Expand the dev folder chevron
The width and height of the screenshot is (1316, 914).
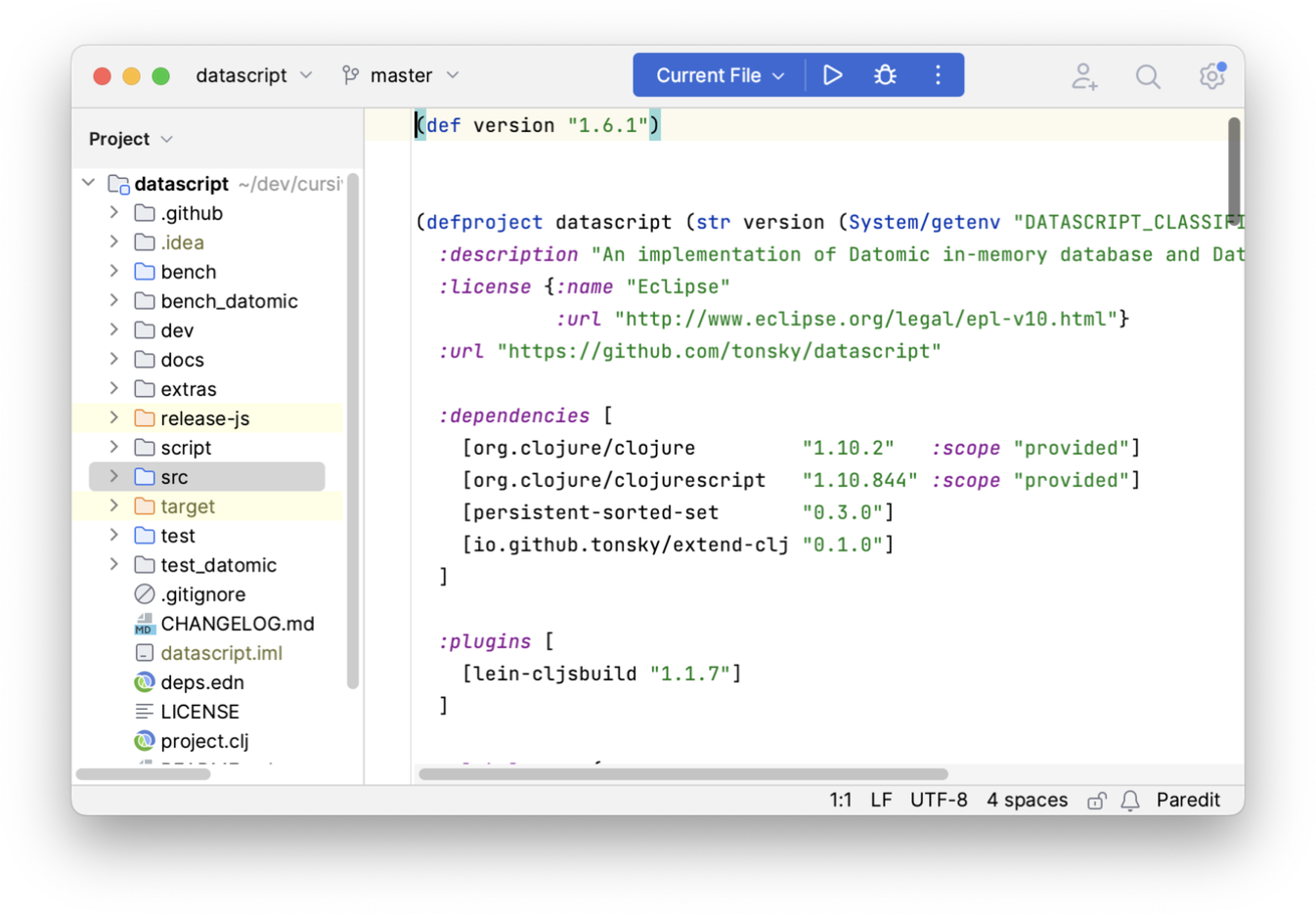point(114,329)
